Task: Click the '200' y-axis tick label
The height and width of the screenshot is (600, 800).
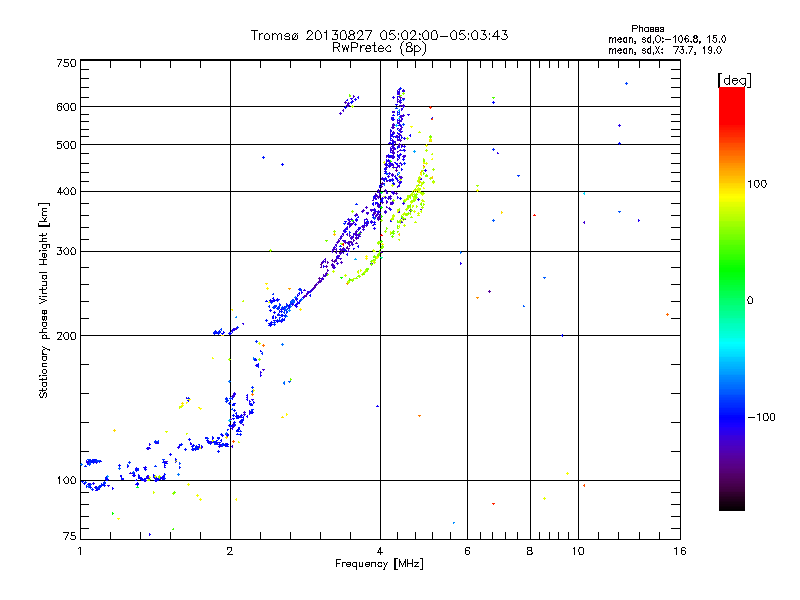Action: 66,336
